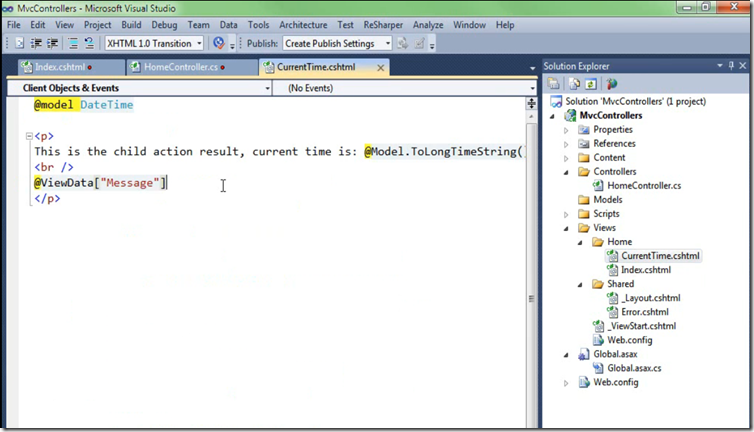This screenshot has height=432, width=754.
Task: Open the document tabs list dropdown arrow
Action: (x=532, y=68)
